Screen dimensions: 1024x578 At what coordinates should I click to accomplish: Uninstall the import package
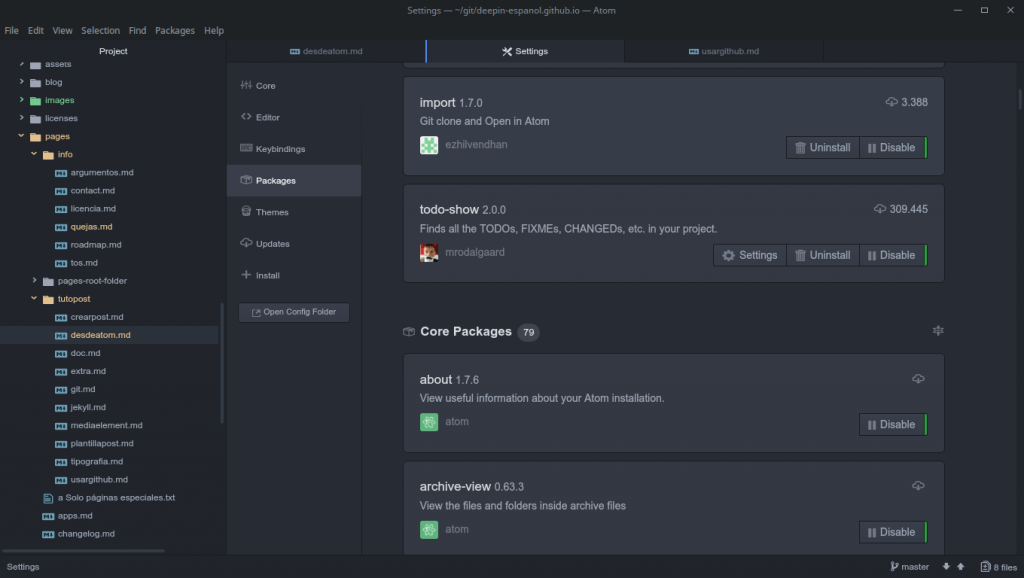[823, 148]
